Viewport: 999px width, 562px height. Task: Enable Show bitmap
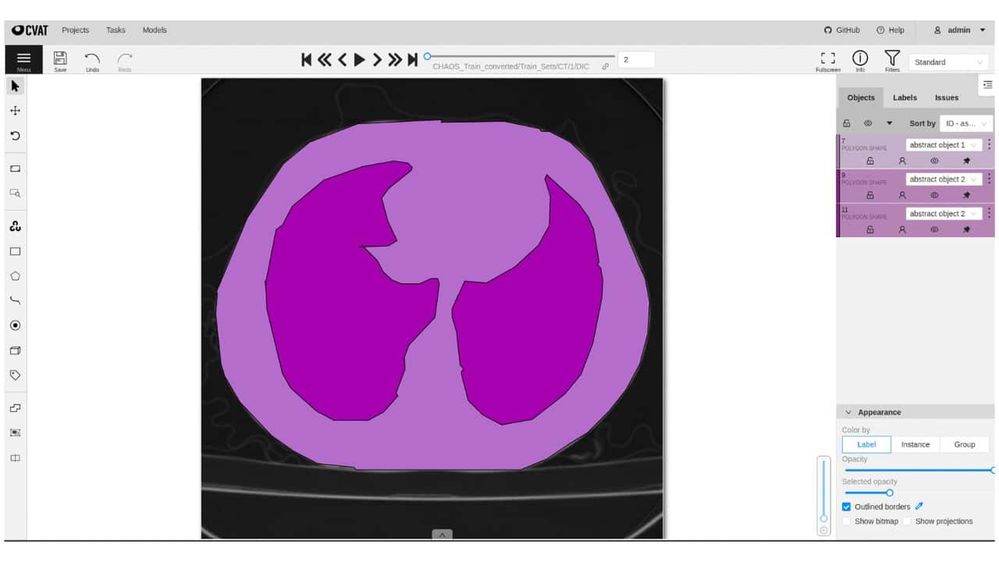pos(846,521)
